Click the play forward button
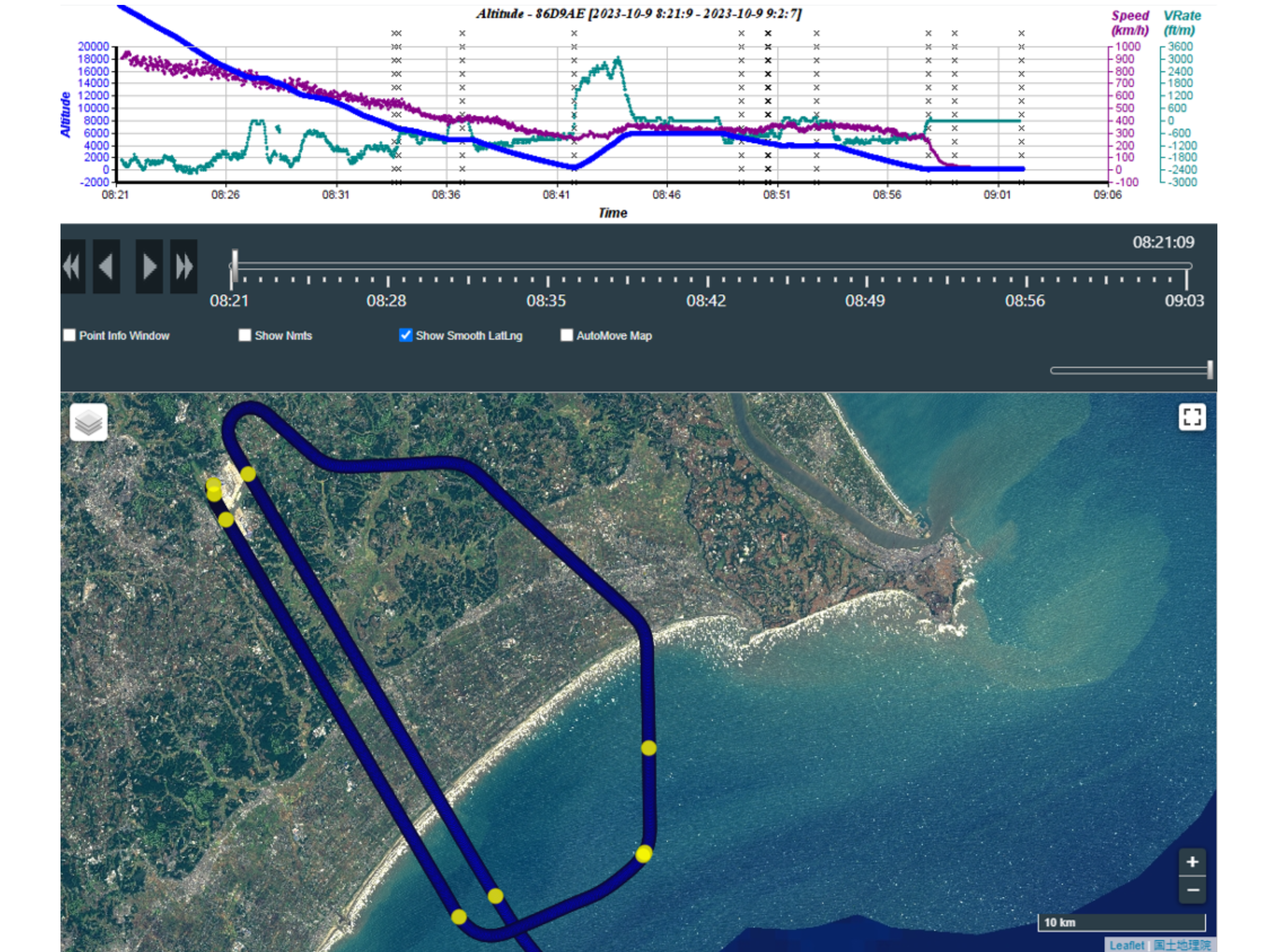 pyautogui.click(x=149, y=267)
